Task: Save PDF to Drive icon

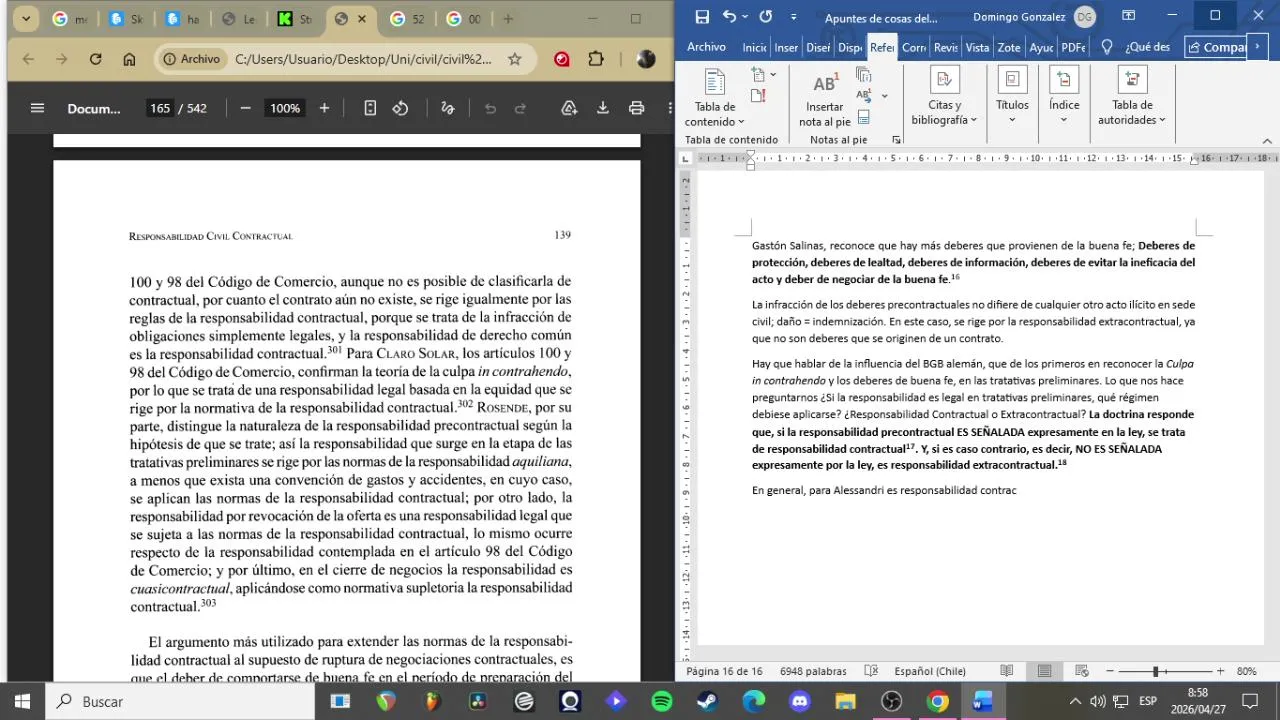Action: point(569,108)
